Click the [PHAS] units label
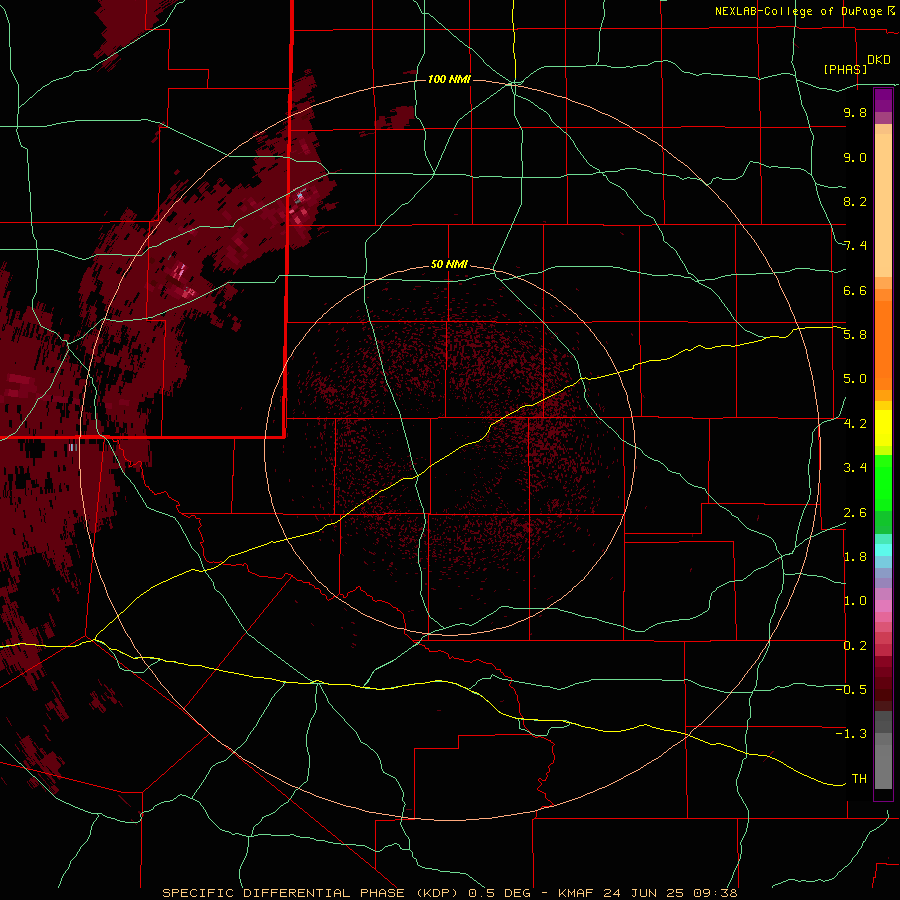The width and height of the screenshot is (900, 900). pos(845,70)
